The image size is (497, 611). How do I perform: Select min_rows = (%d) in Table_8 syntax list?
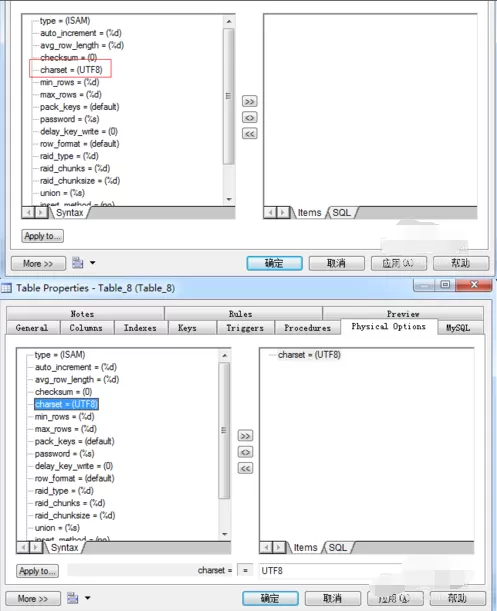65,417
